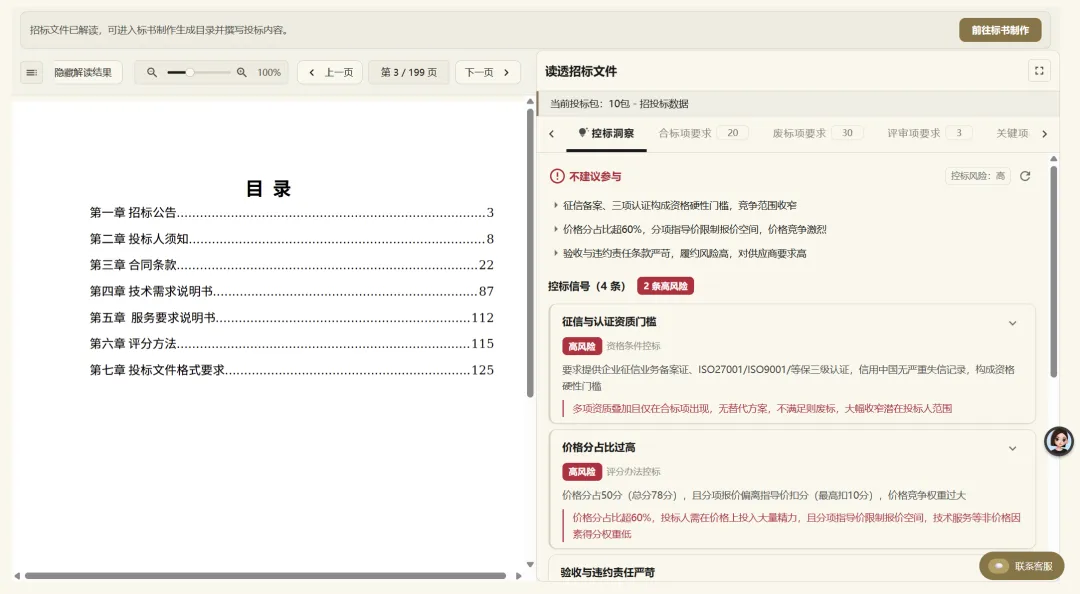
Task: Adjust the zoom level slider
Action: coord(198,72)
